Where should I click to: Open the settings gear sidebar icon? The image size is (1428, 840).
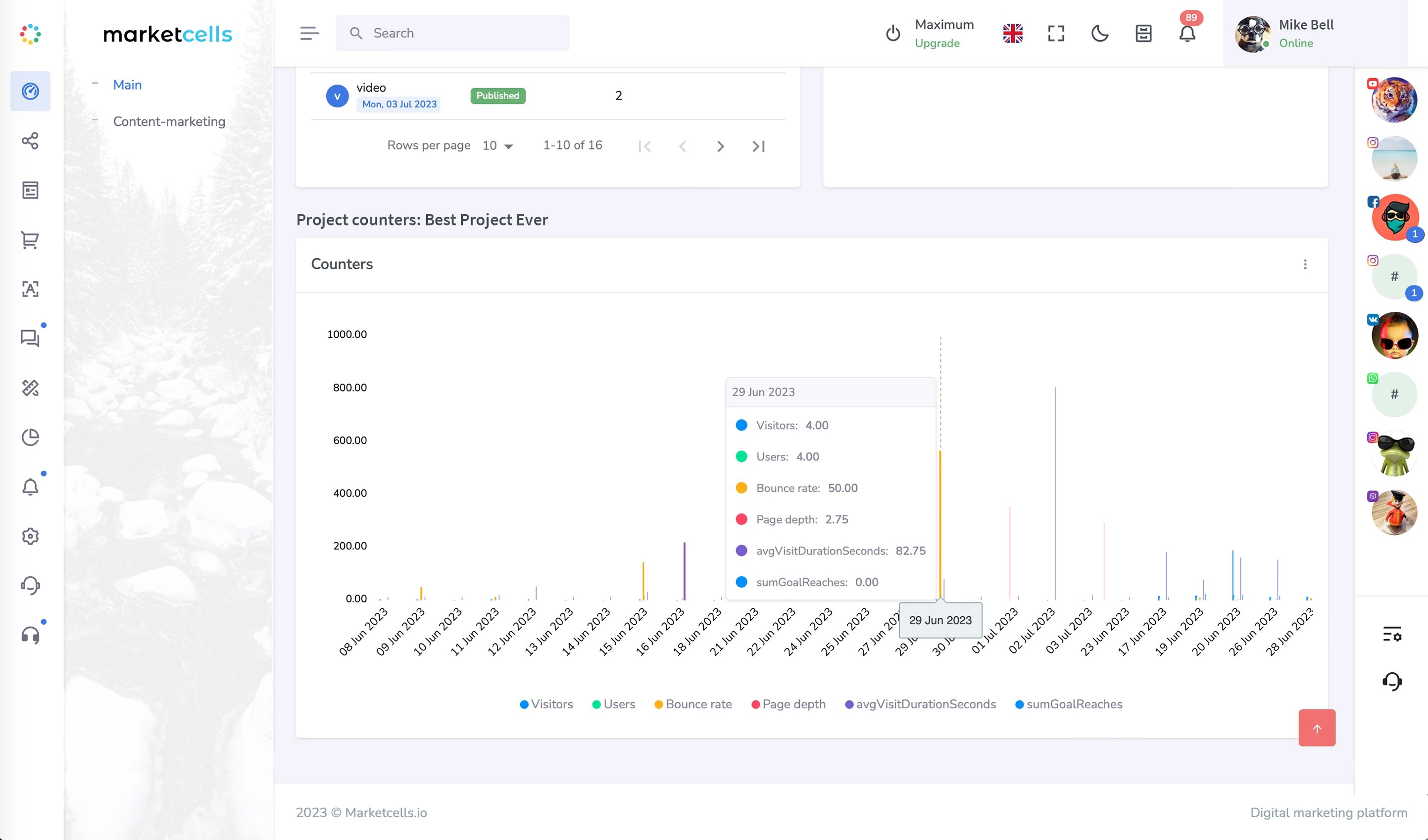click(30, 536)
